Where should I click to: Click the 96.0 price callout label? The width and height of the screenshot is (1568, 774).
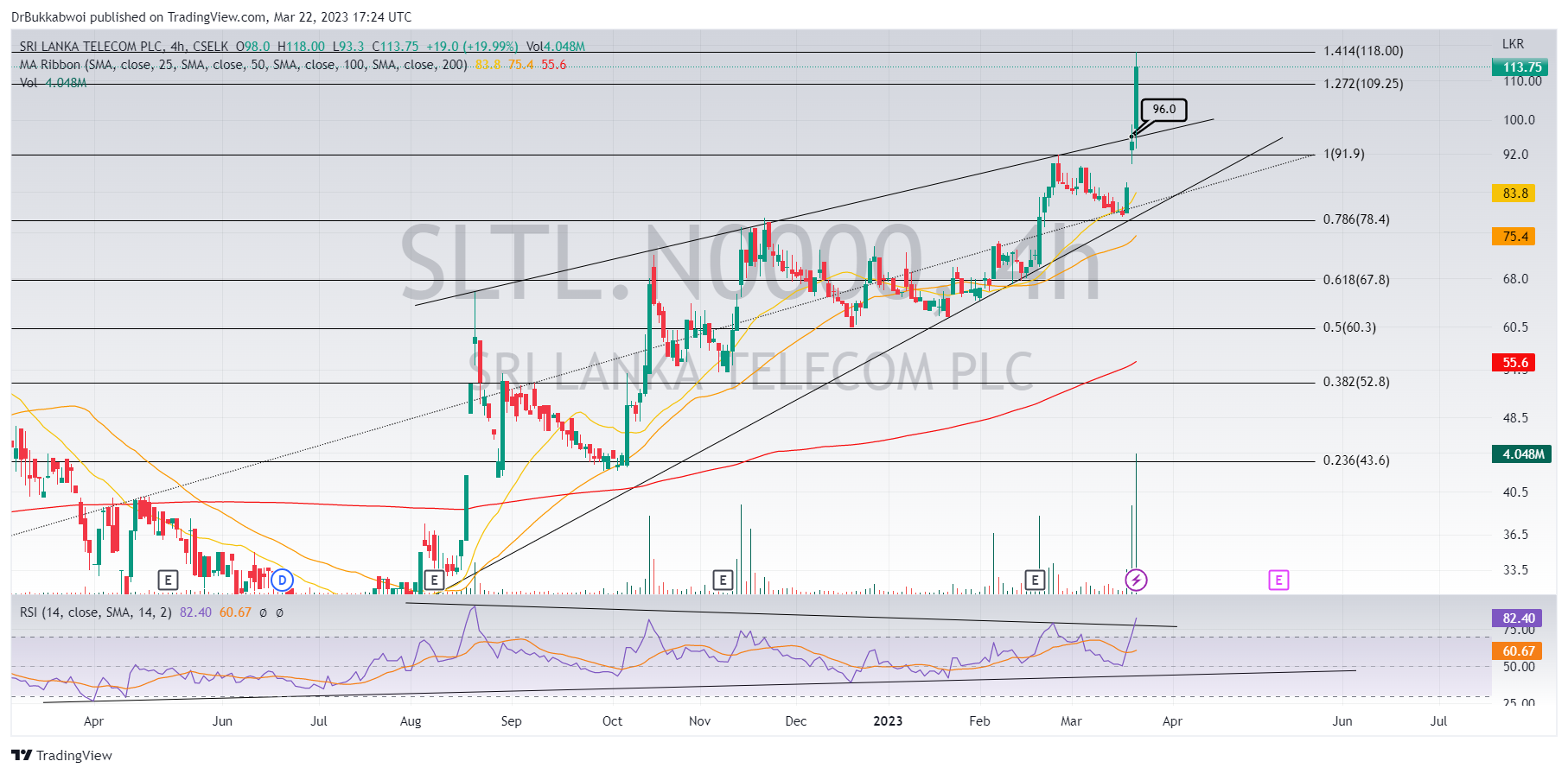pyautogui.click(x=1164, y=110)
